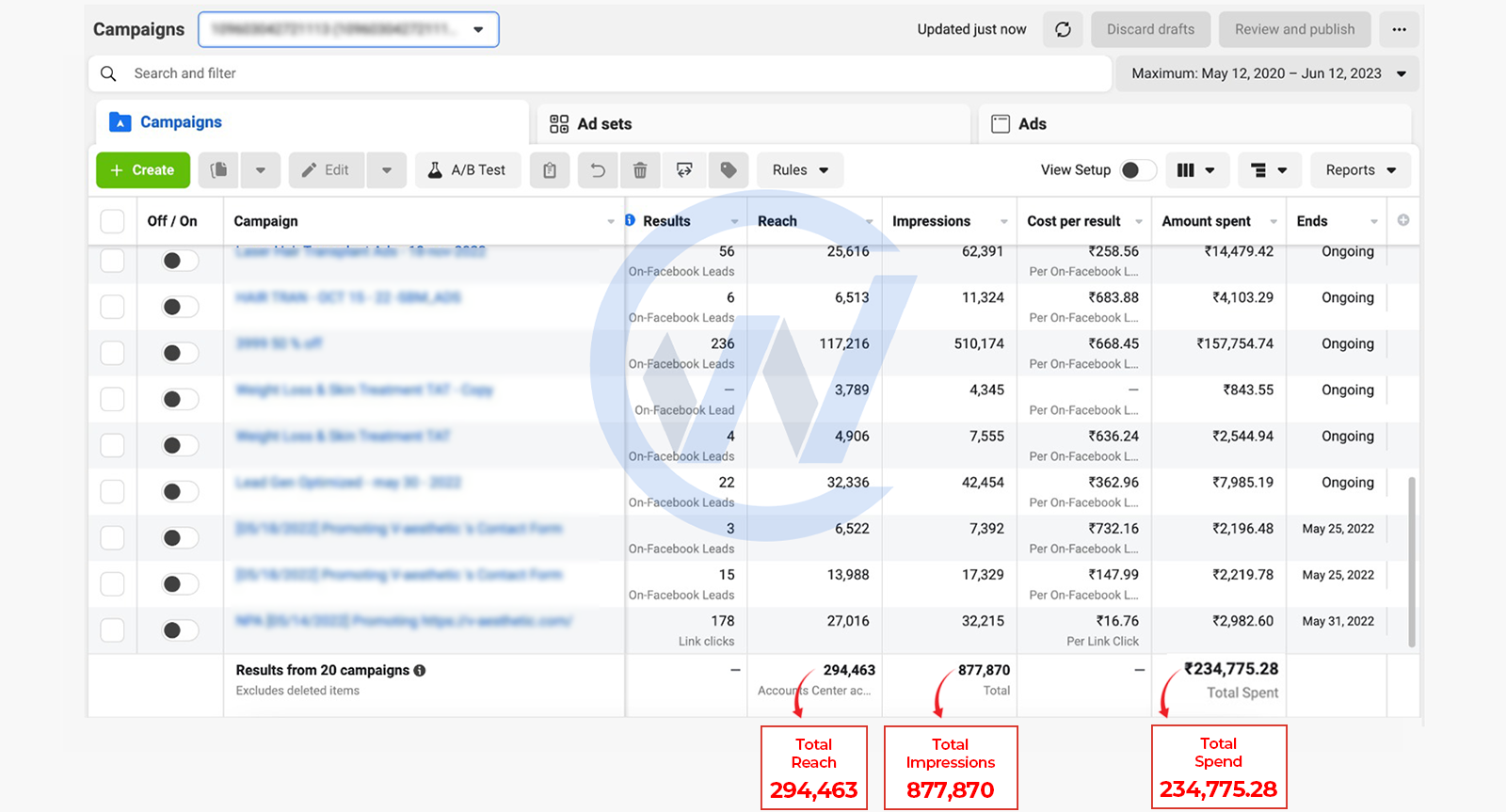Viewport: 1506px width, 812px height.
Task: Switch to the Campaigns tab
Action: (312, 122)
